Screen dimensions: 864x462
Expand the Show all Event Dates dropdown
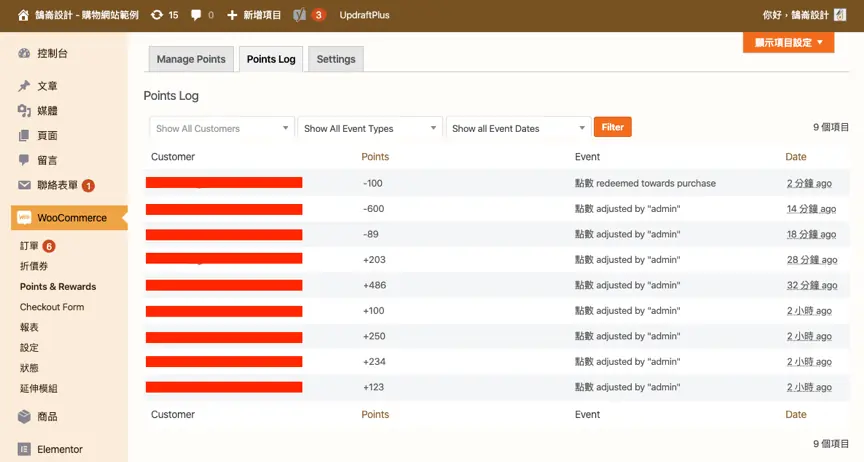pyautogui.click(x=518, y=128)
